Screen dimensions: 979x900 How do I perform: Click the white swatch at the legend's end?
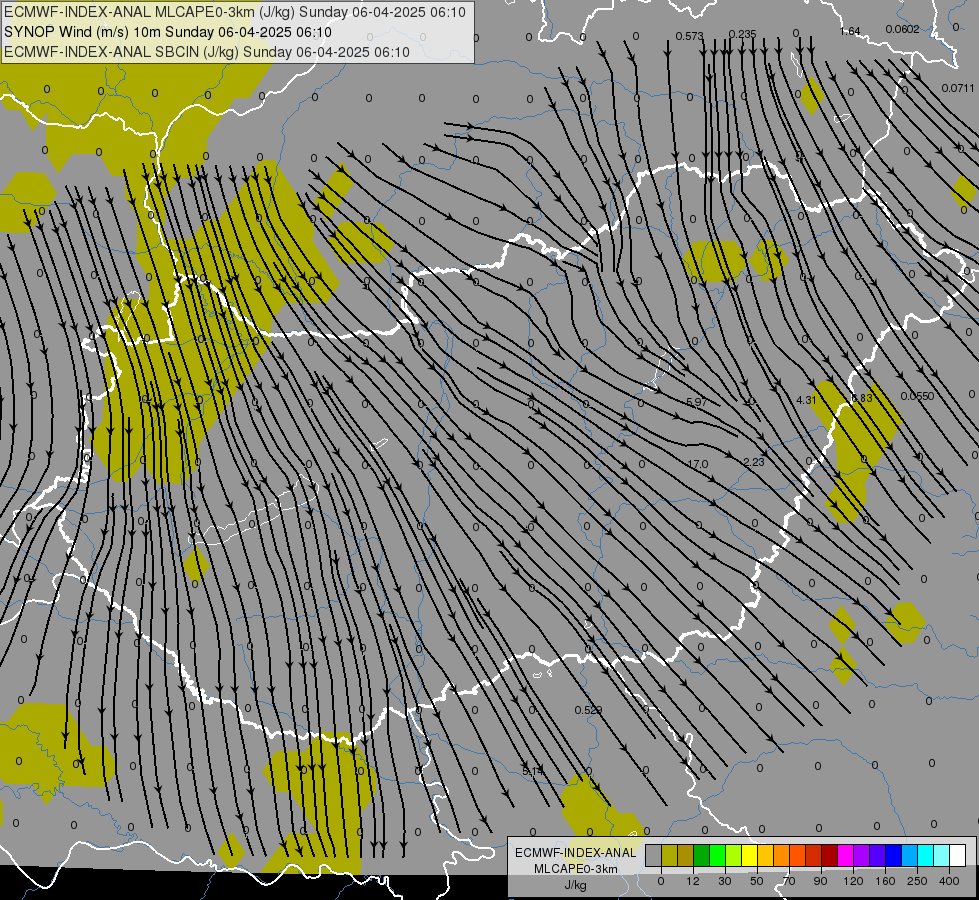pyautogui.click(x=958, y=855)
